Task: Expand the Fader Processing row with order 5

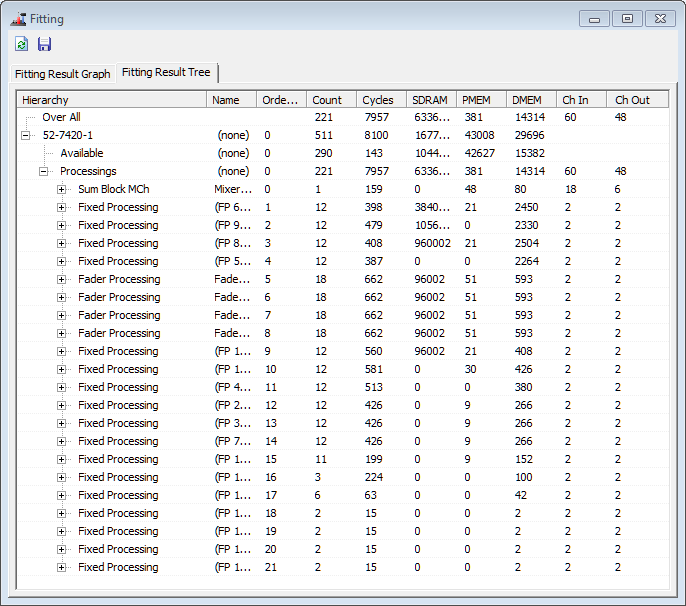Action: 62,280
